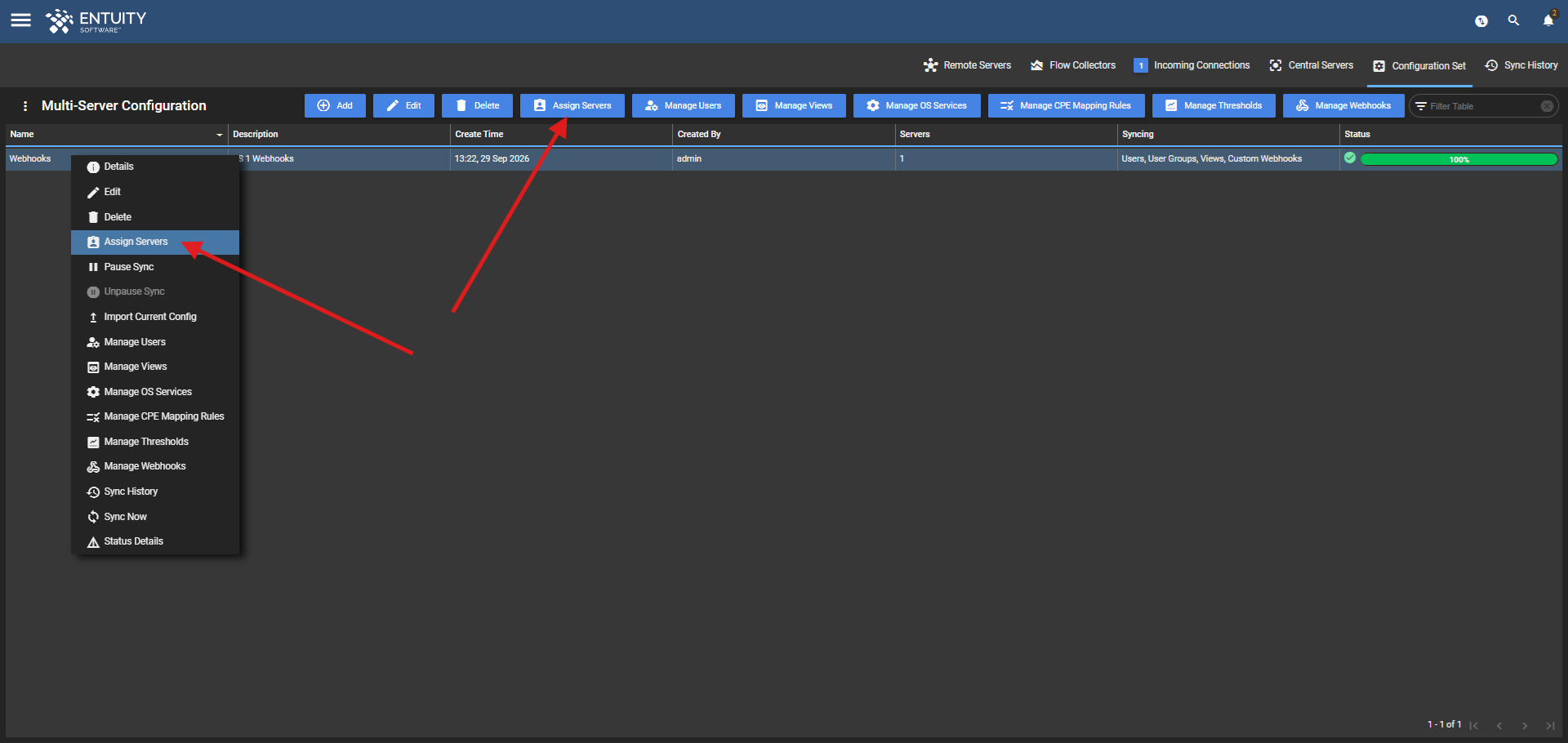Open the Multi-Server Configuration kebab menu
The width and height of the screenshot is (1568, 743).
(25, 106)
